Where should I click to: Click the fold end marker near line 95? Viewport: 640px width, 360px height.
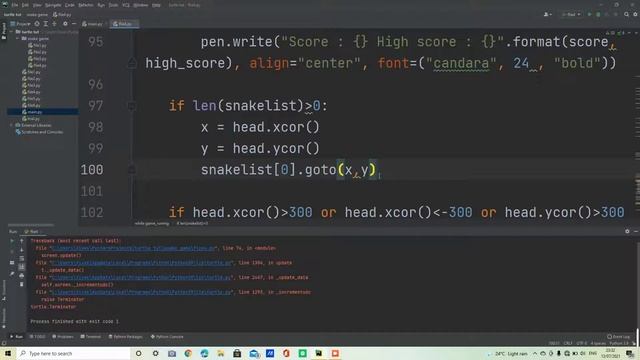131,63
